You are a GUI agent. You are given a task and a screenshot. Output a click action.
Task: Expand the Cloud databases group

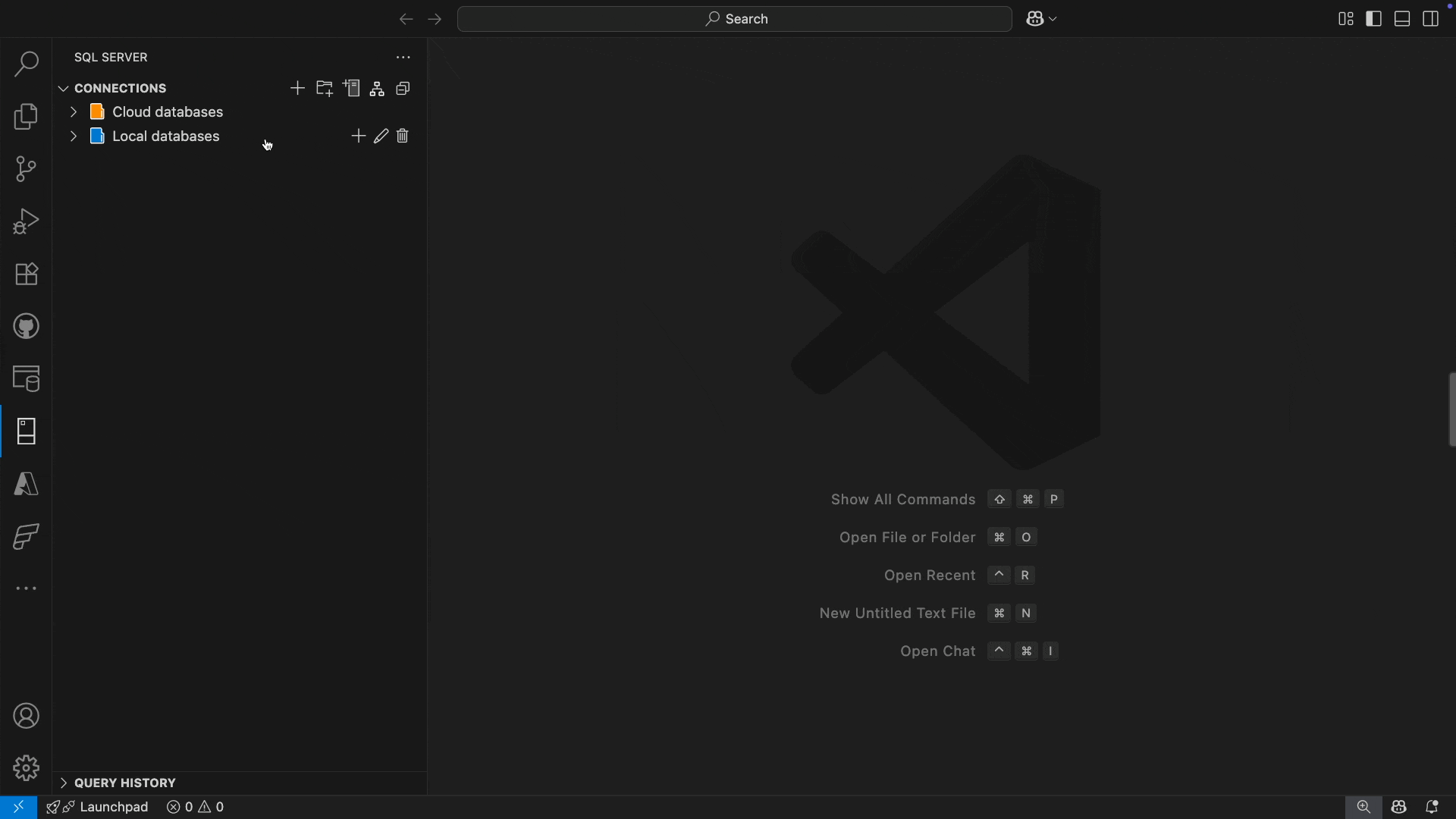pos(74,112)
